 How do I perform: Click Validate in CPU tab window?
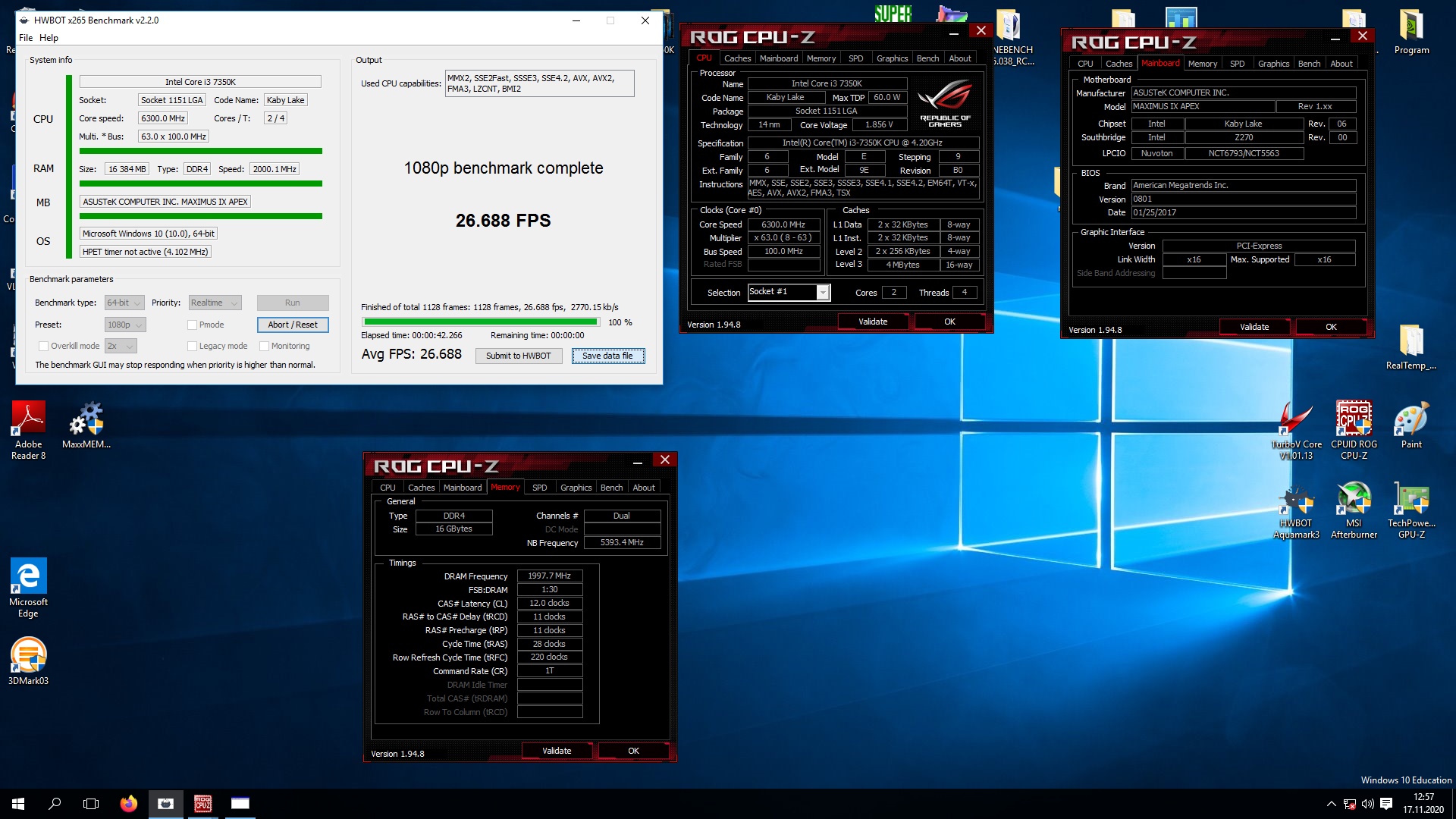pos(873,322)
